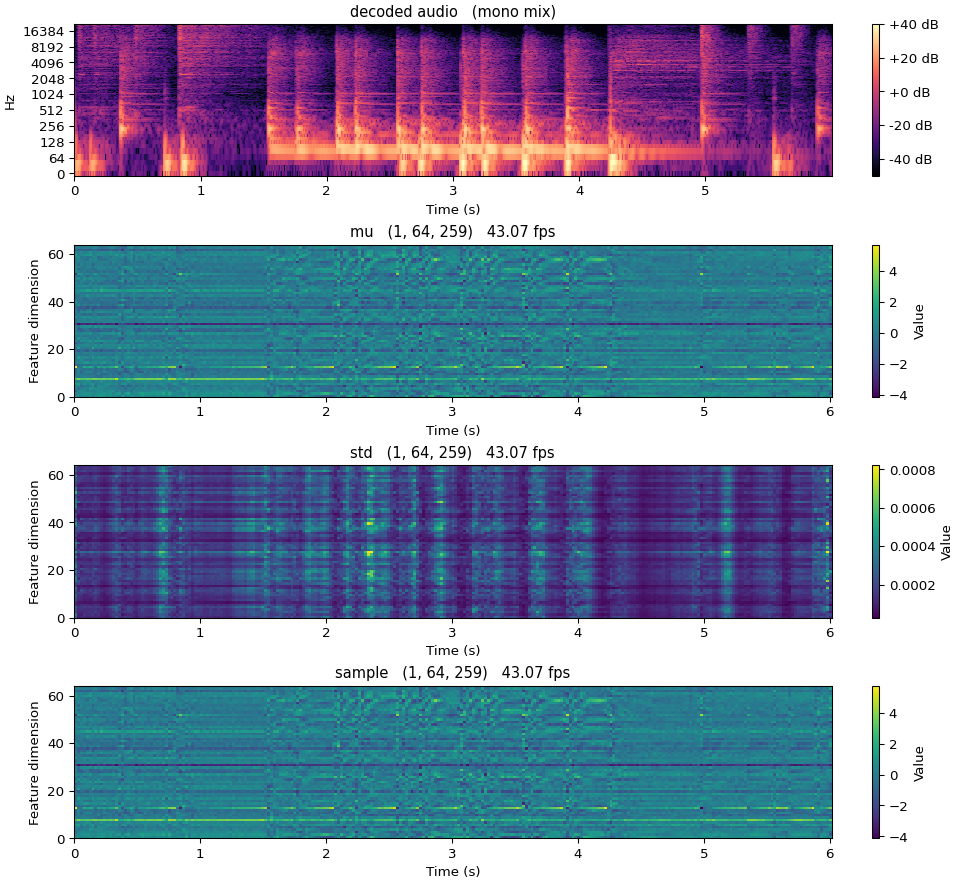This screenshot has width=960, height=883.
Task: Click 'Time (s)' label under the sample plot
Action: click(x=453, y=871)
